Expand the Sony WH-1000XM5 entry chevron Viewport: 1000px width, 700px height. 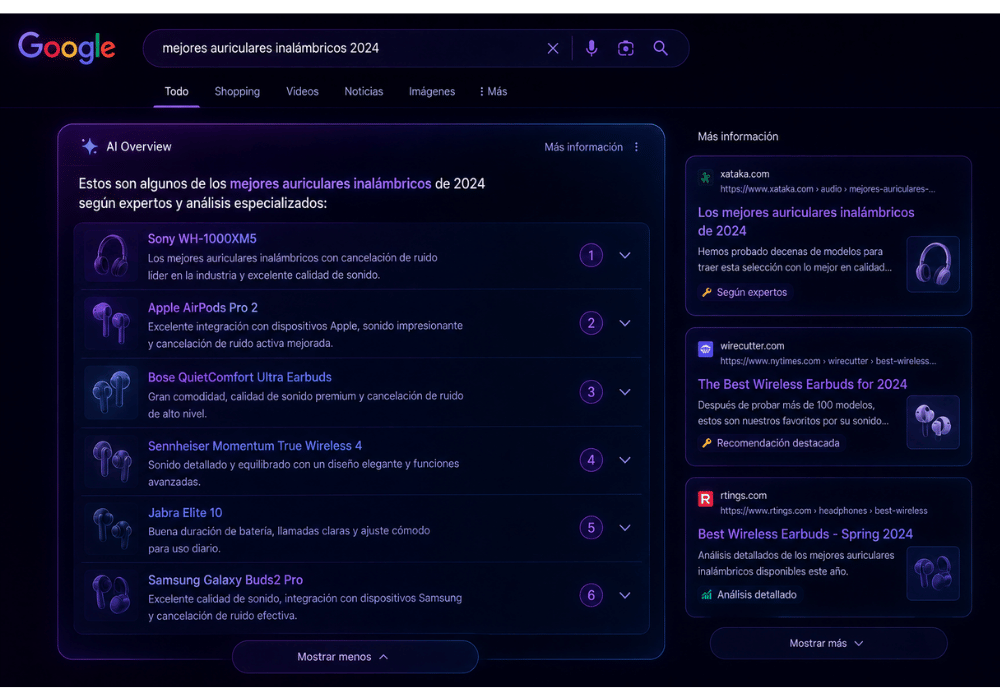coord(625,256)
